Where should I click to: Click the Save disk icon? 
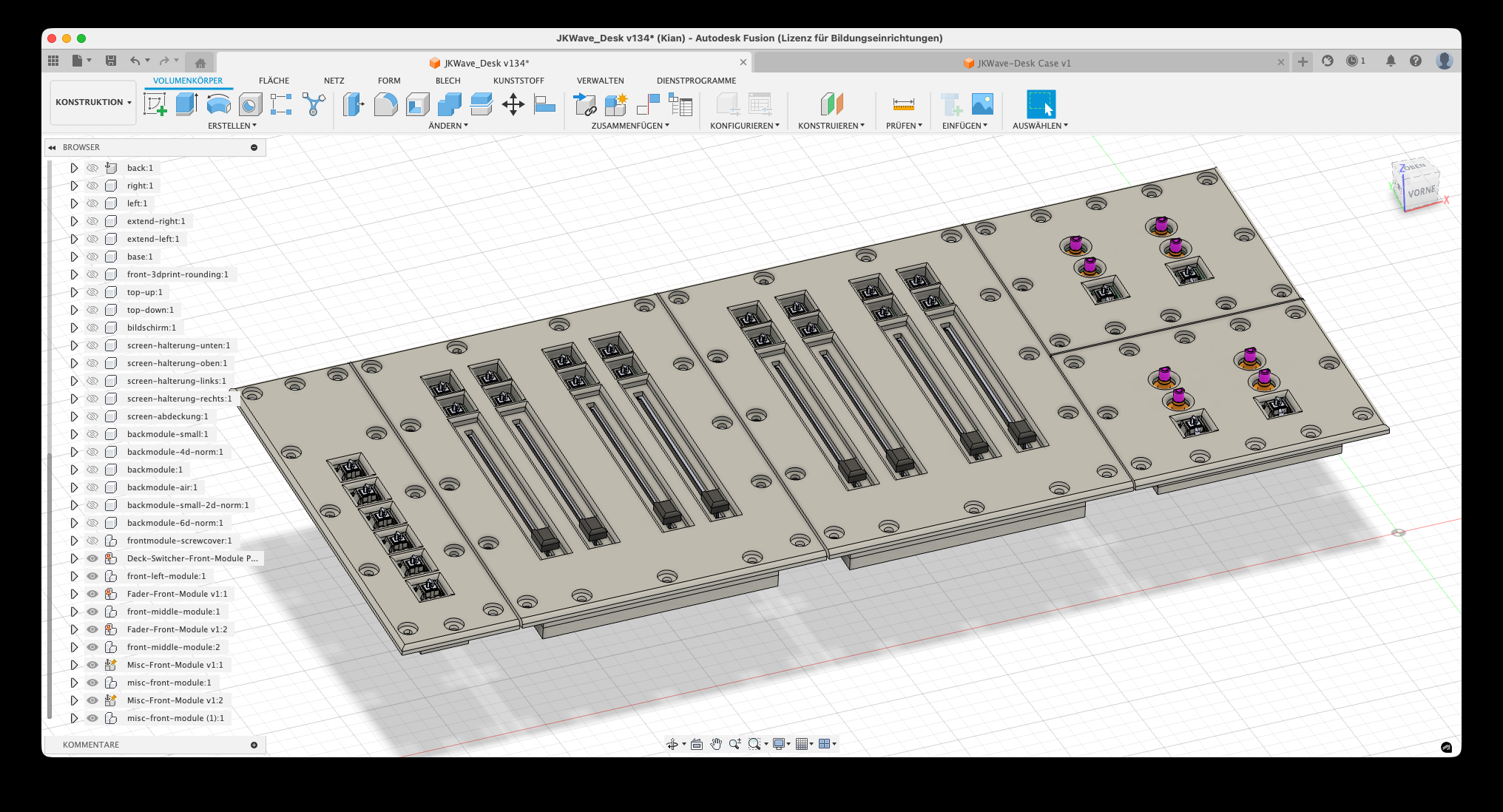(111, 61)
